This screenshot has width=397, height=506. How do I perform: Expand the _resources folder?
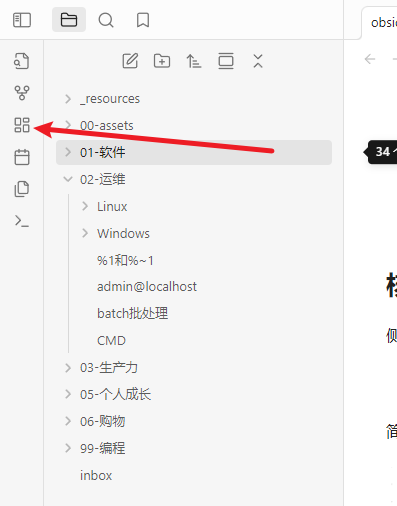(x=68, y=99)
